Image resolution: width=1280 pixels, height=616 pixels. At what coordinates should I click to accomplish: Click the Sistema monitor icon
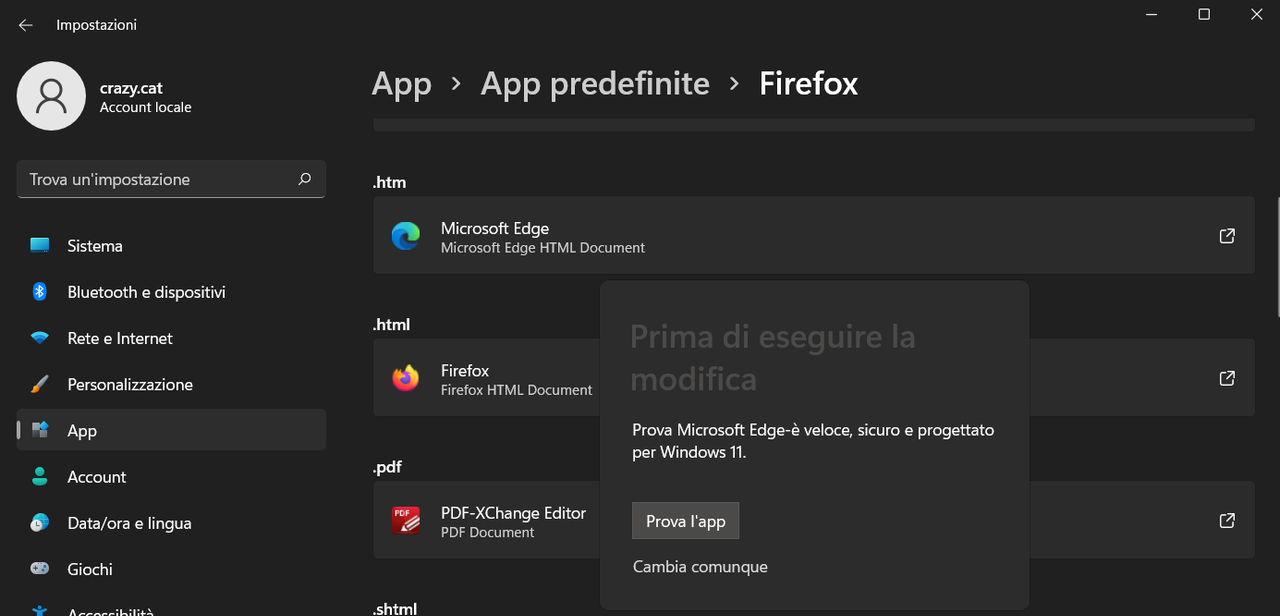tap(40, 246)
